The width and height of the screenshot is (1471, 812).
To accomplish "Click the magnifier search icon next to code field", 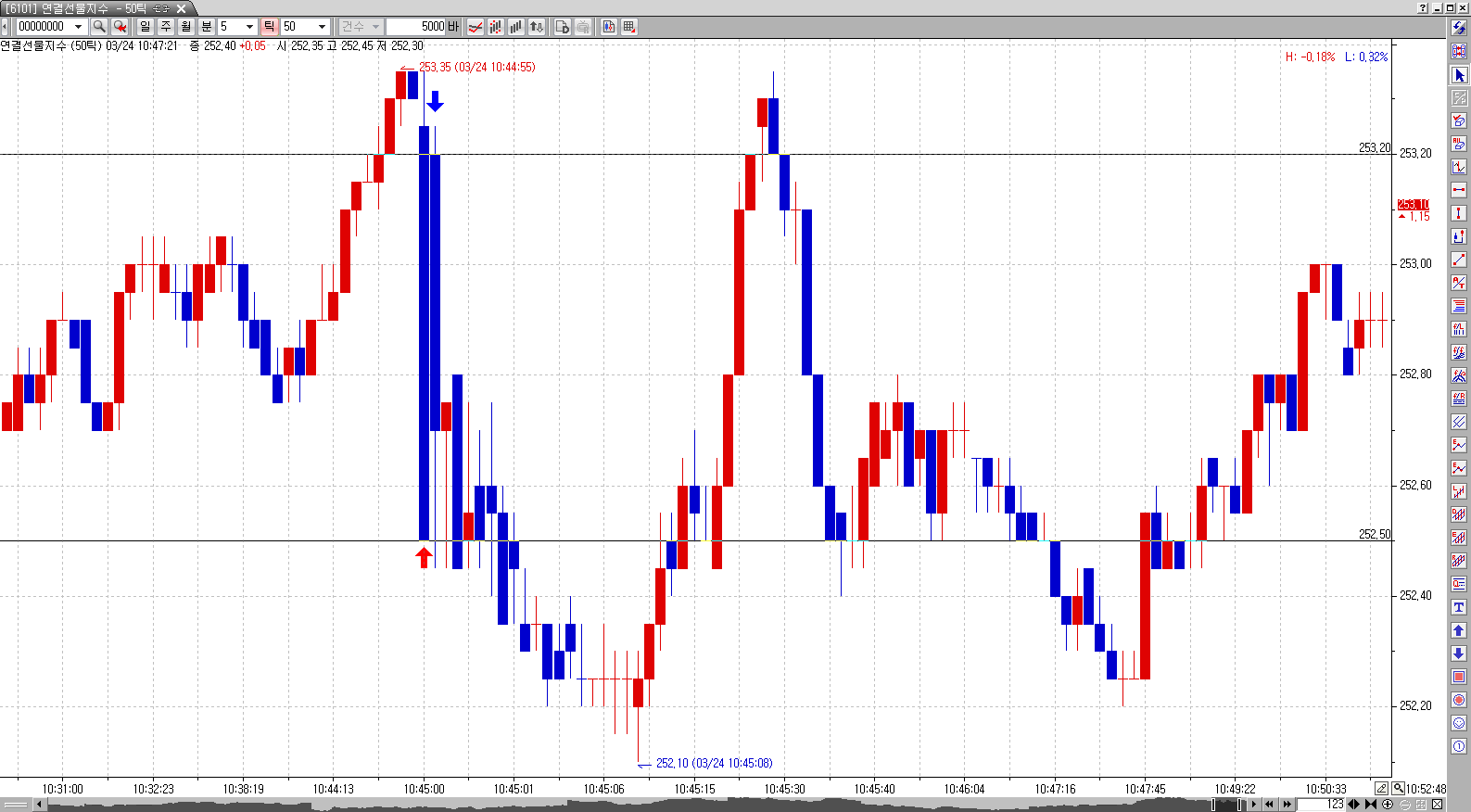I will tap(99, 27).
